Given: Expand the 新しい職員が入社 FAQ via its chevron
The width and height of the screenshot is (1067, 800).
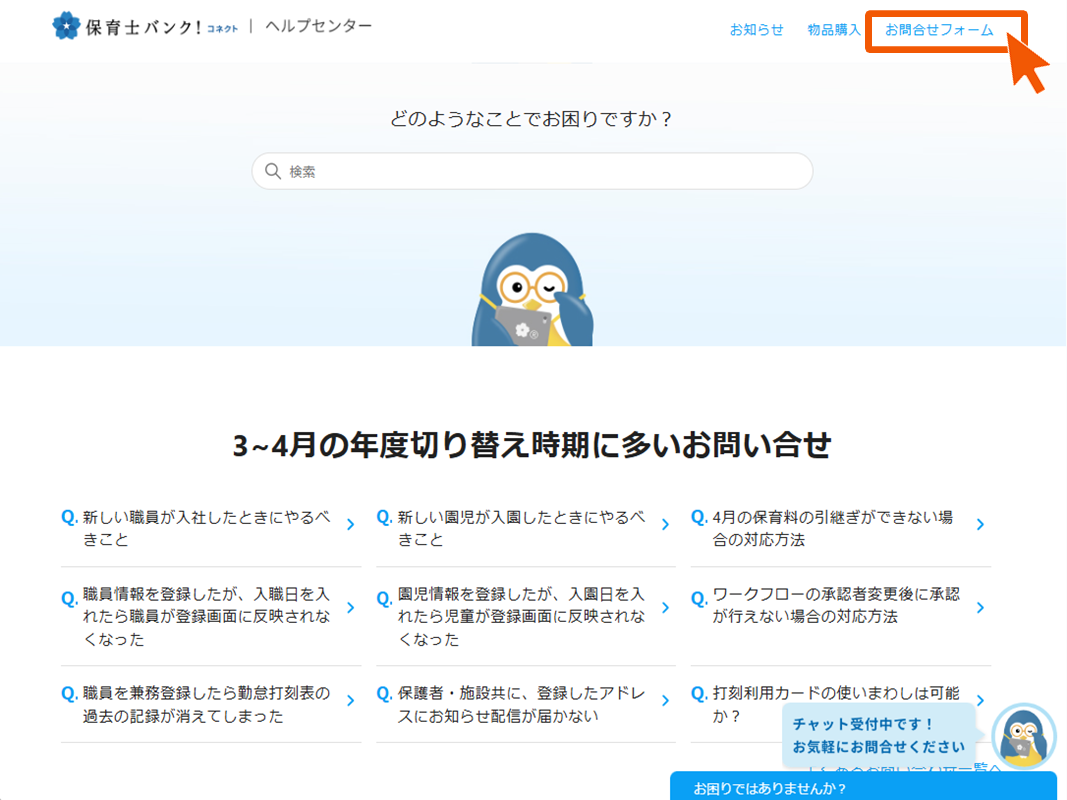Looking at the screenshot, I should [350, 522].
